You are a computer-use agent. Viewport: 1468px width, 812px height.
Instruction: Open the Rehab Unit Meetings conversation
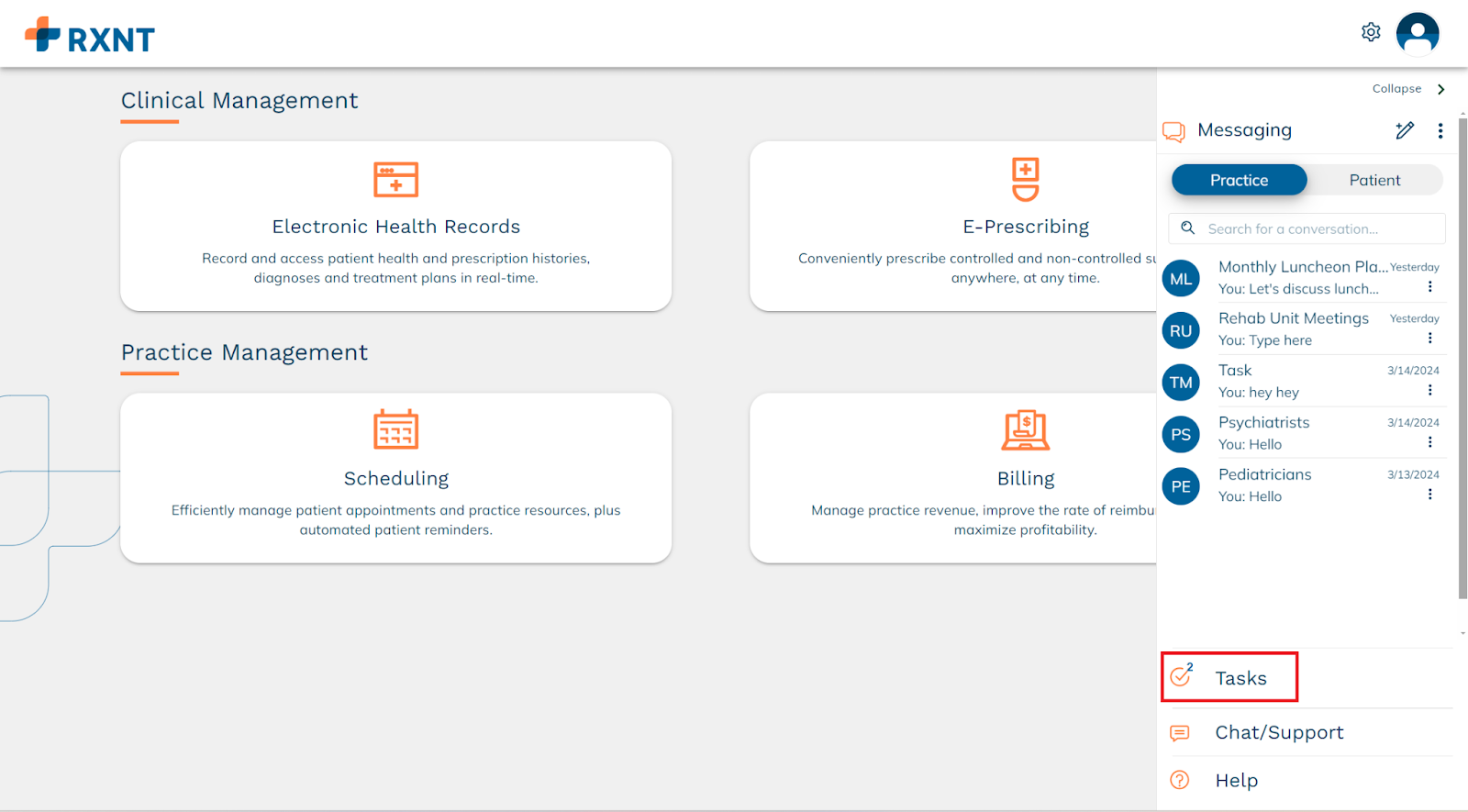tap(1303, 328)
